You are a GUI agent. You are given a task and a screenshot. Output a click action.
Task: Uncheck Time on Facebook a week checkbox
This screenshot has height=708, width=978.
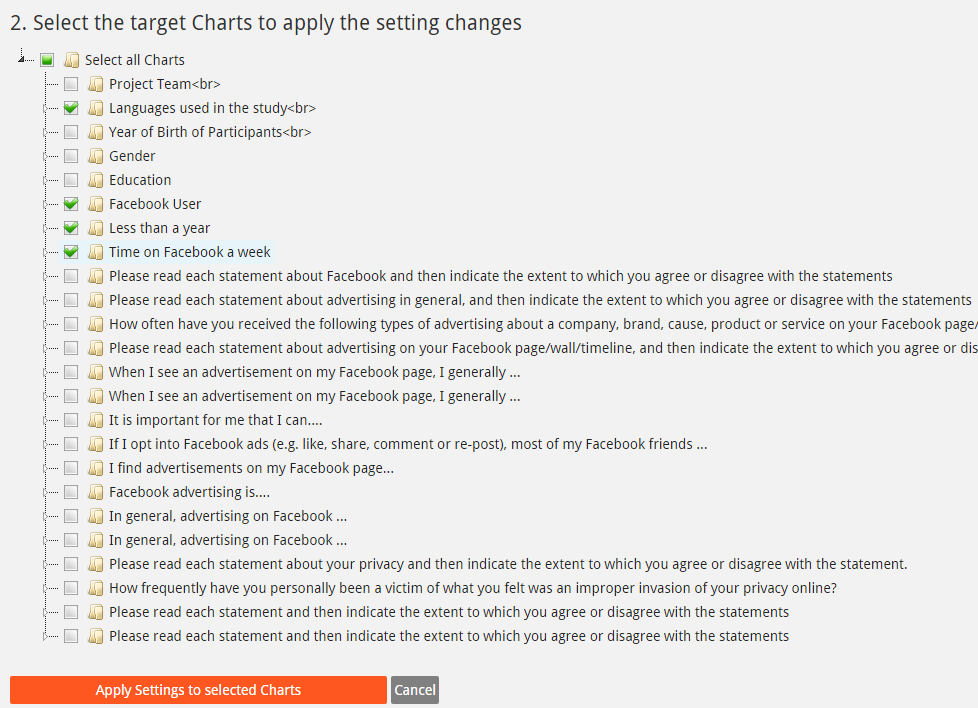tap(71, 252)
